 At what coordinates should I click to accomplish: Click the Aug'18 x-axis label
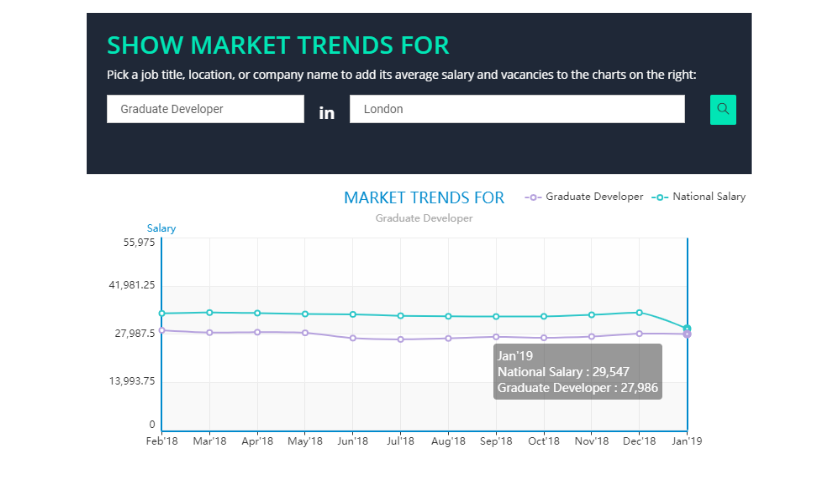pyautogui.click(x=448, y=441)
